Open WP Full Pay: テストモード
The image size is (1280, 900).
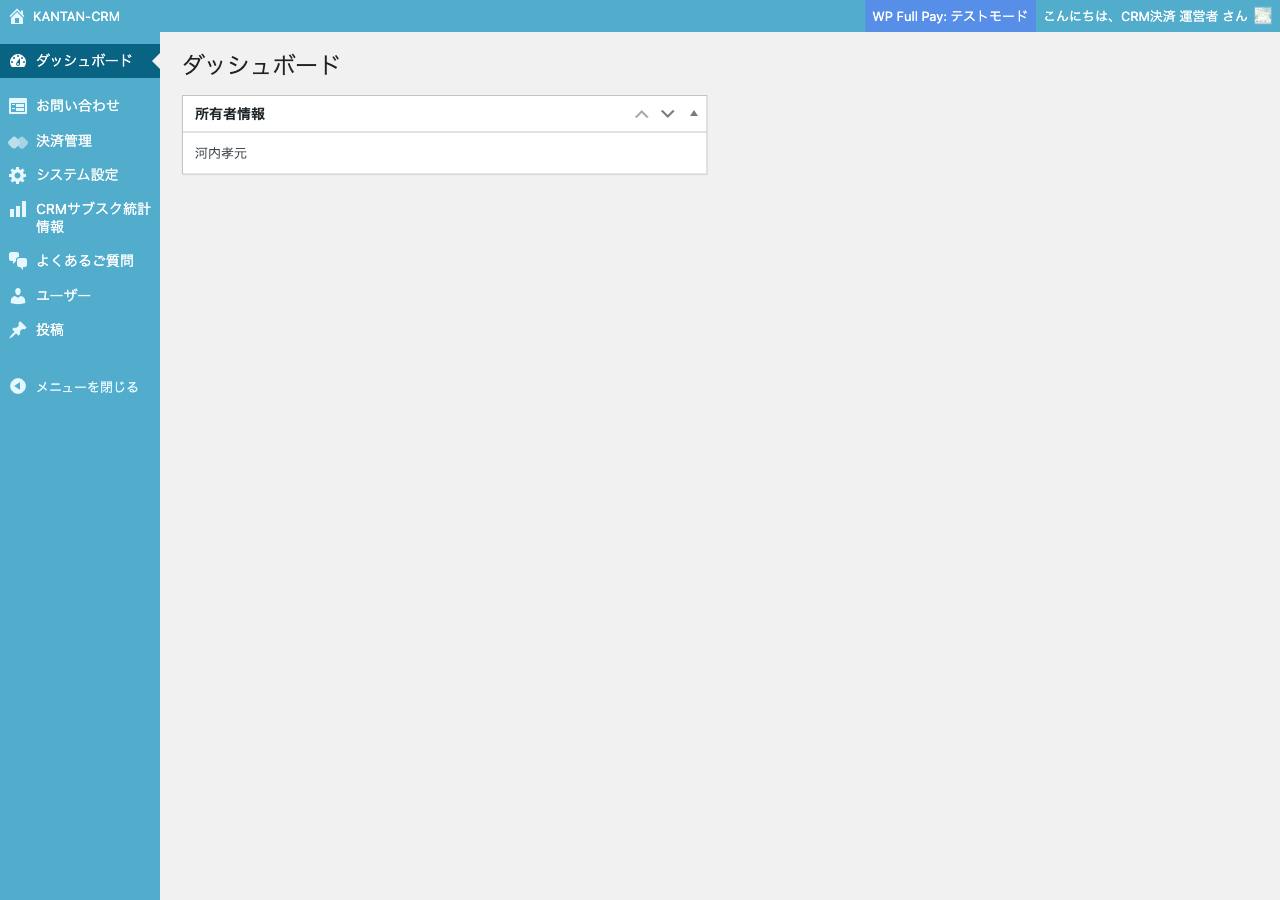click(950, 16)
